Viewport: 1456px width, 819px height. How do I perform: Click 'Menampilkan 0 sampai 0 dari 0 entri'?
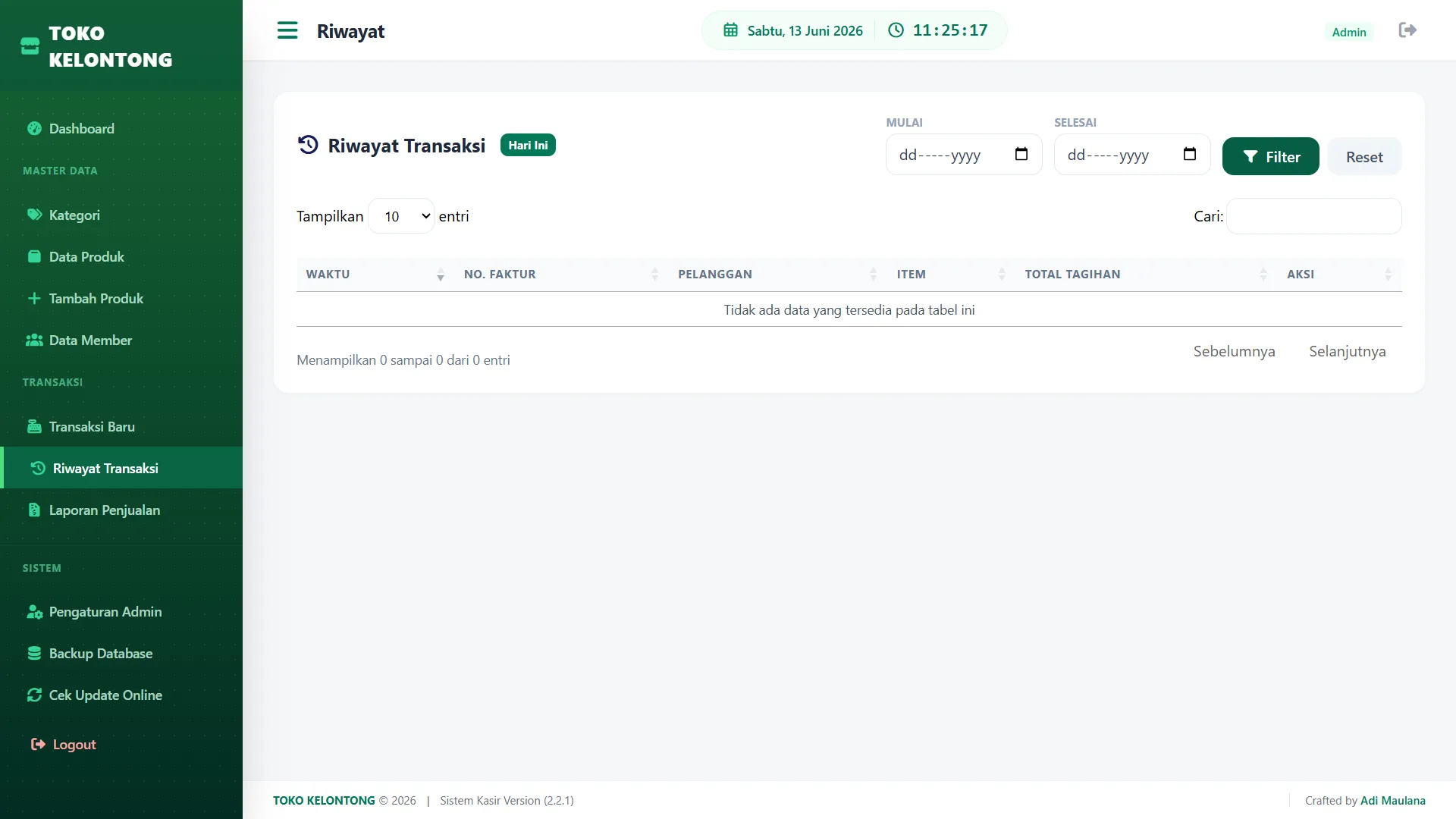[x=403, y=359]
